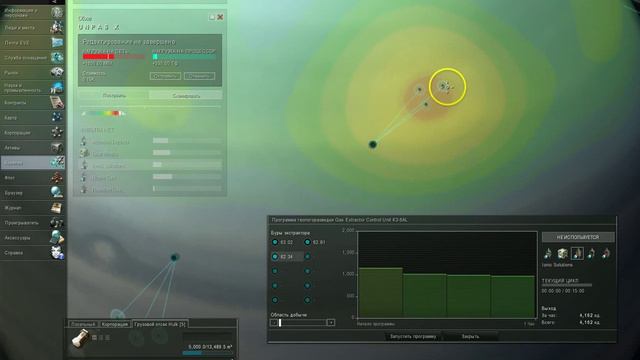
Task: Open the Грузовой отсек Hulk cargo tab
Action: [x=160, y=324]
